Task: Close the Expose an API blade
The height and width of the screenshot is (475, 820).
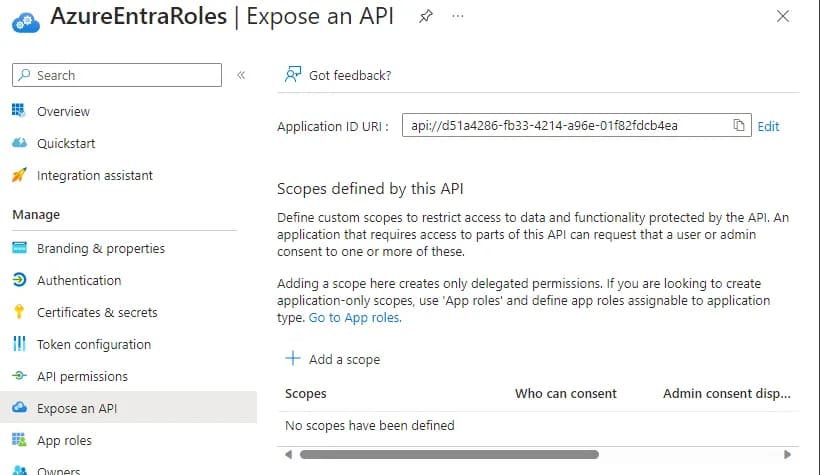Action: click(x=783, y=16)
